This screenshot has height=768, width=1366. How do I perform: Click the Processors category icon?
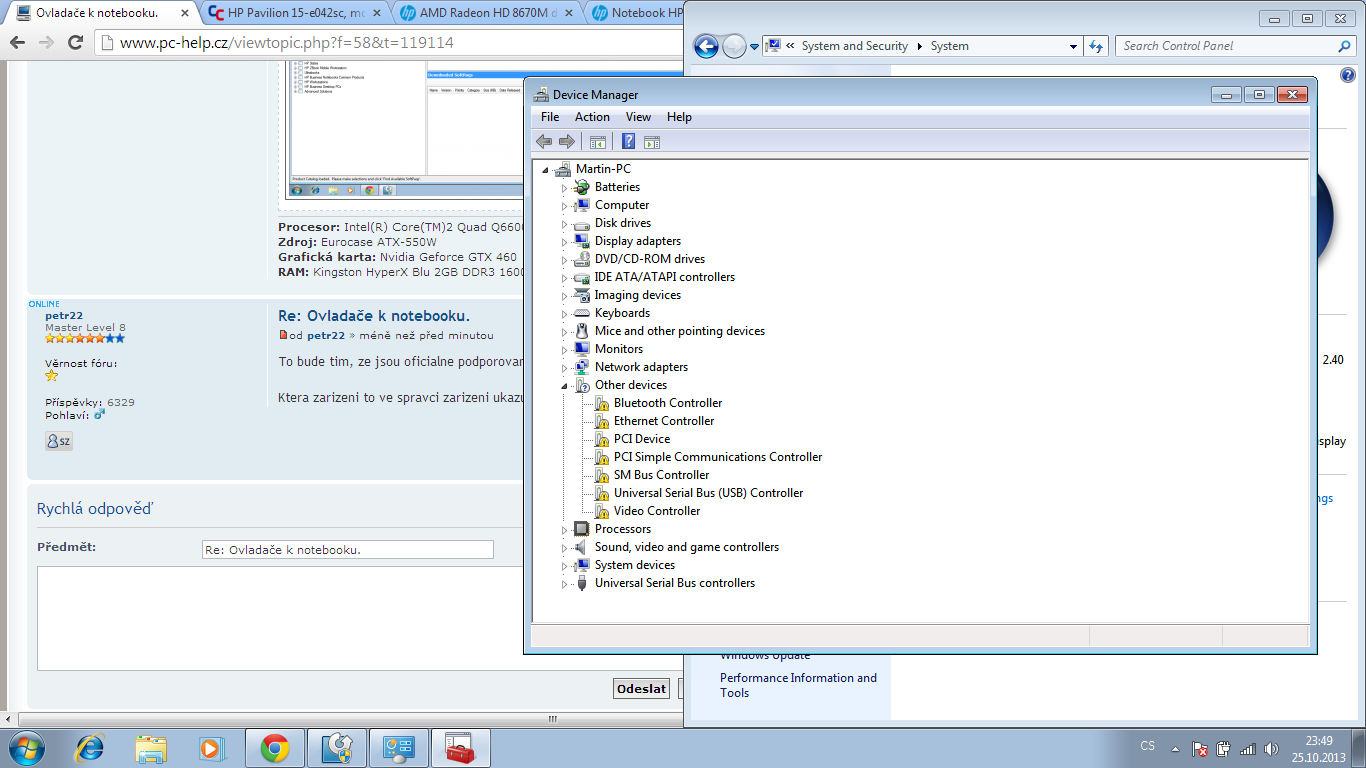(582, 529)
